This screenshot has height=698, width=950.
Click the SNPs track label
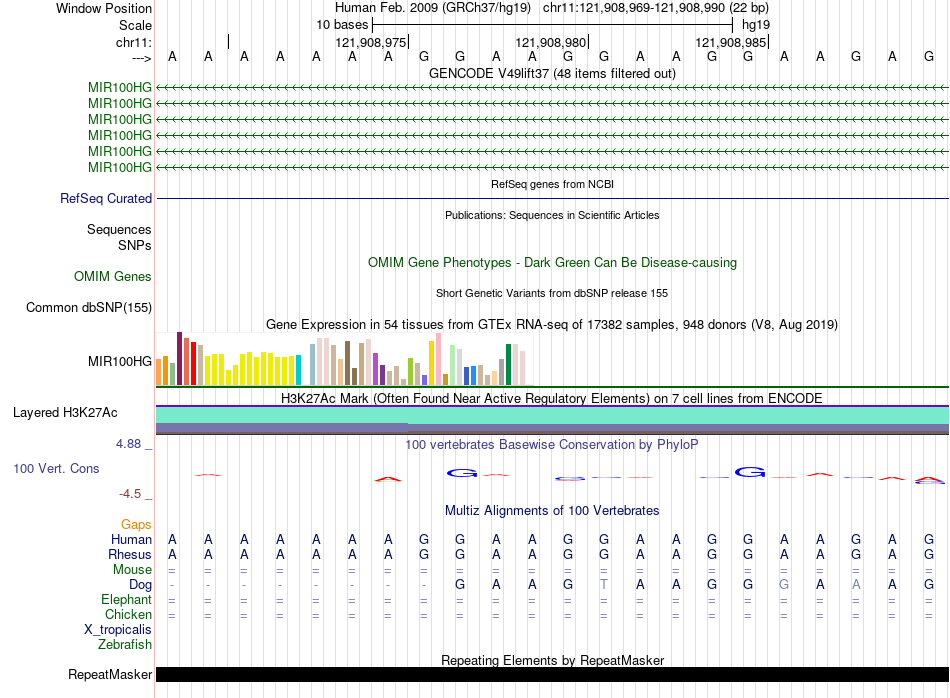tap(135, 245)
